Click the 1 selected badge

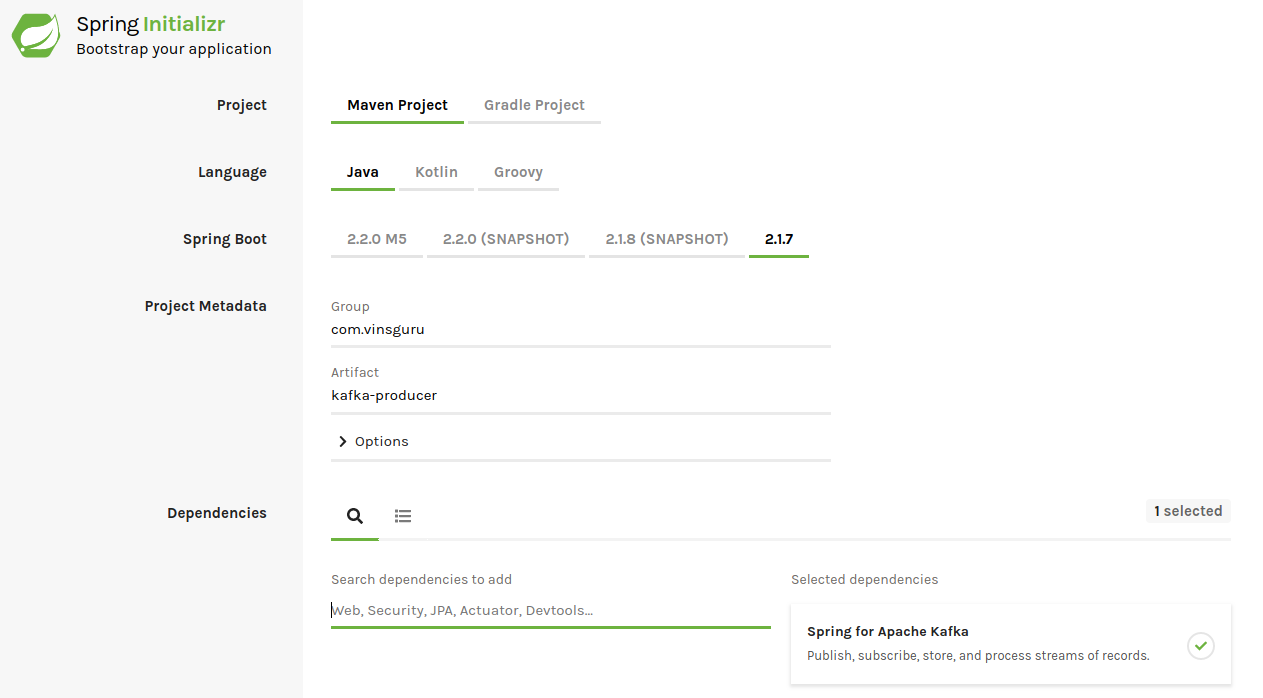(x=1188, y=511)
